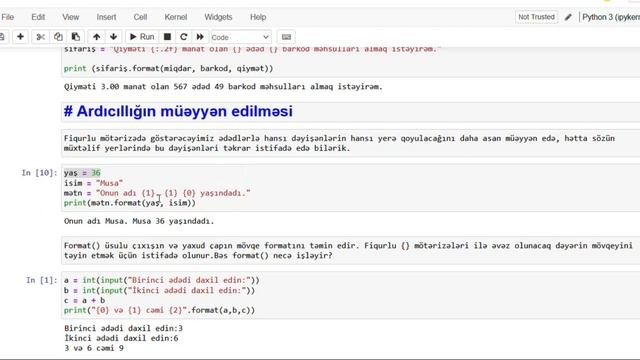Paste cells below icon
This screenshot has height=360, width=640.
[76, 37]
